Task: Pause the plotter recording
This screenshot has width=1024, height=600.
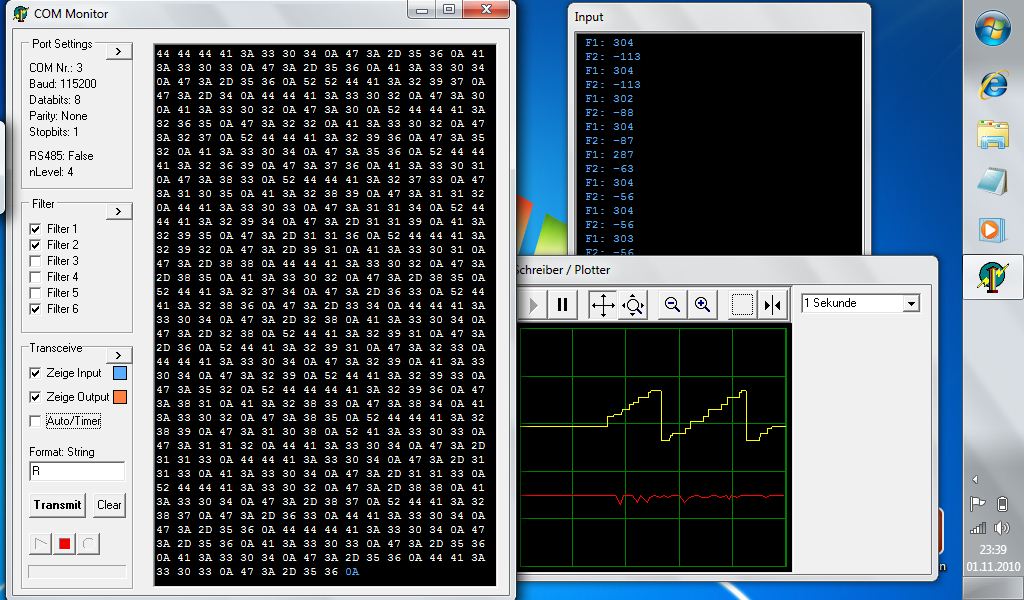Action: pos(562,305)
